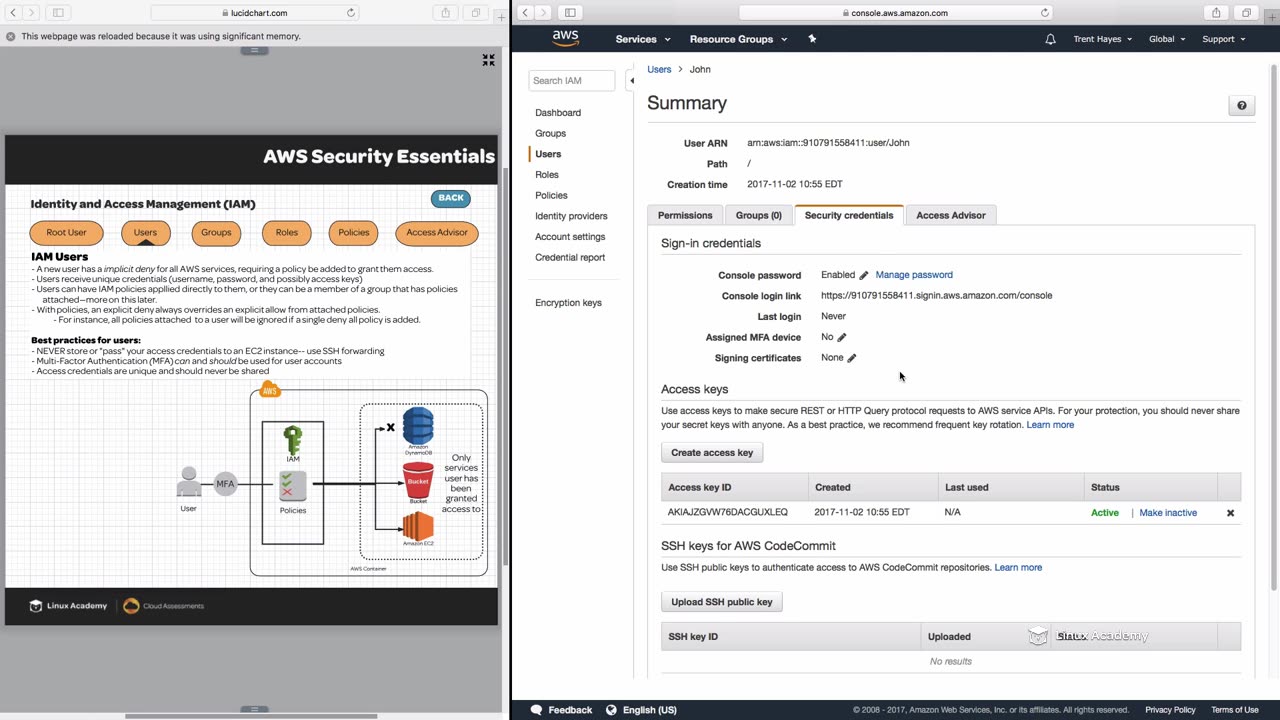Click the pencil icon beside Console password

click(x=864, y=275)
